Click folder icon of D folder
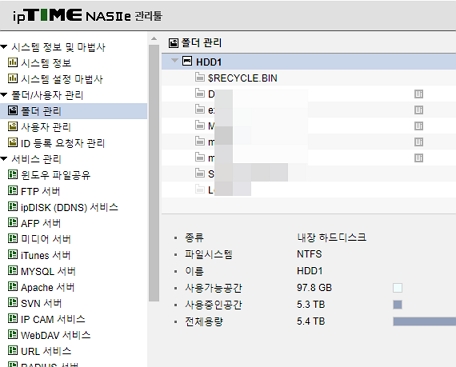Viewport: 456px width, 367px height. click(x=200, y=93)
